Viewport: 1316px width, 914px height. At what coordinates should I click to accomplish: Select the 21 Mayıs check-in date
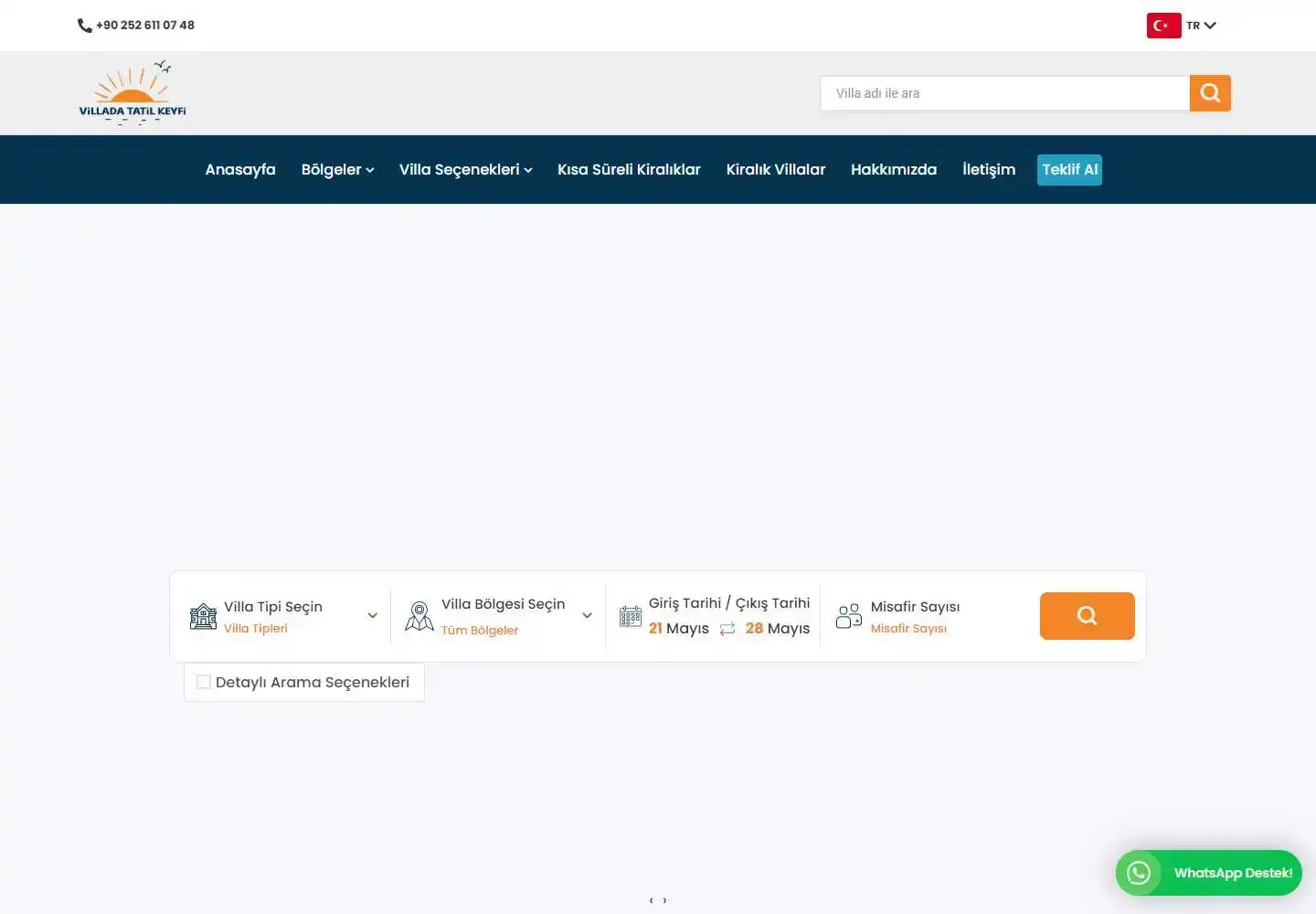coord(679,628)
